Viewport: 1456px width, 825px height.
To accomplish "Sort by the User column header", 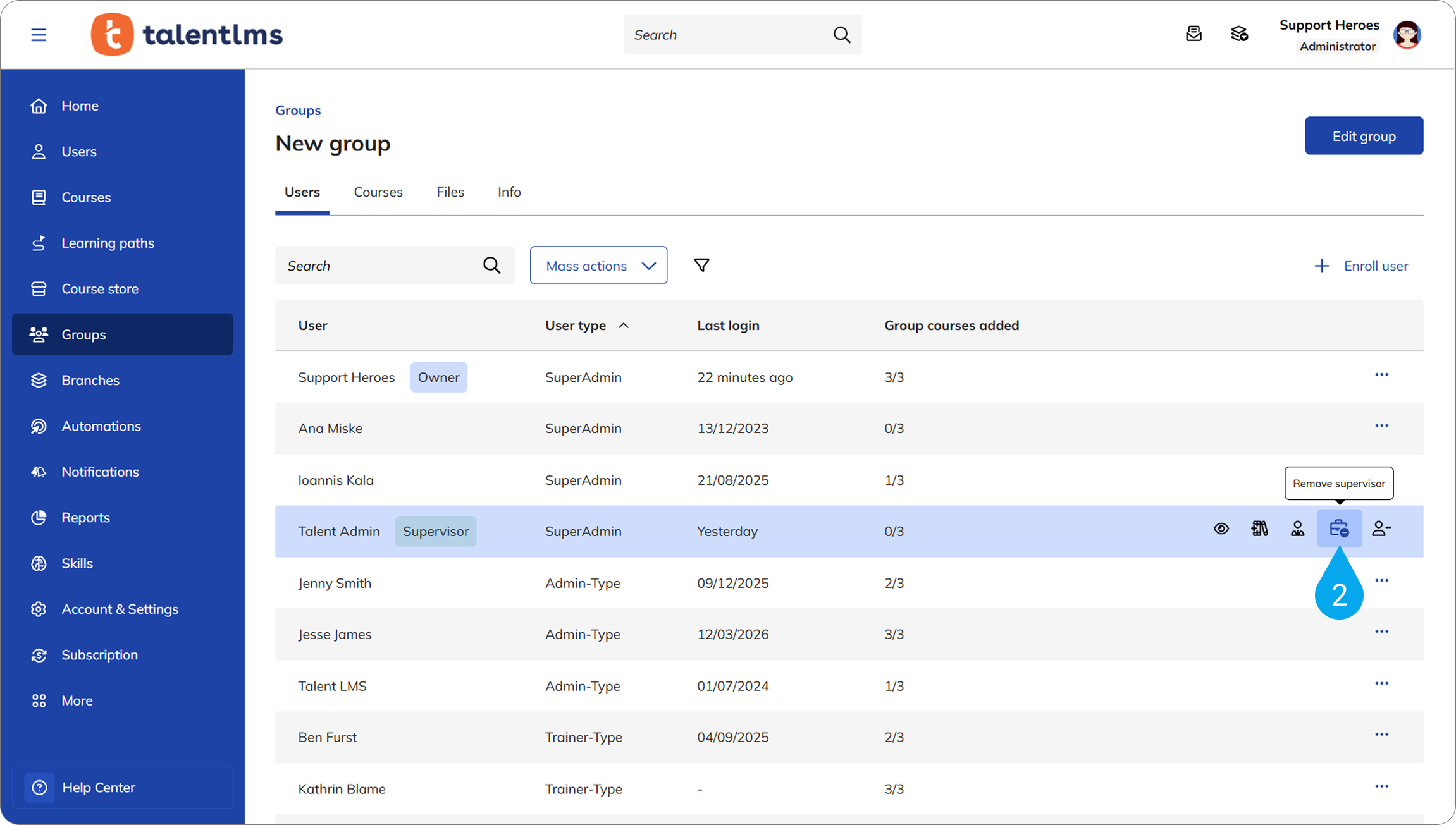I will coord(312,326).
